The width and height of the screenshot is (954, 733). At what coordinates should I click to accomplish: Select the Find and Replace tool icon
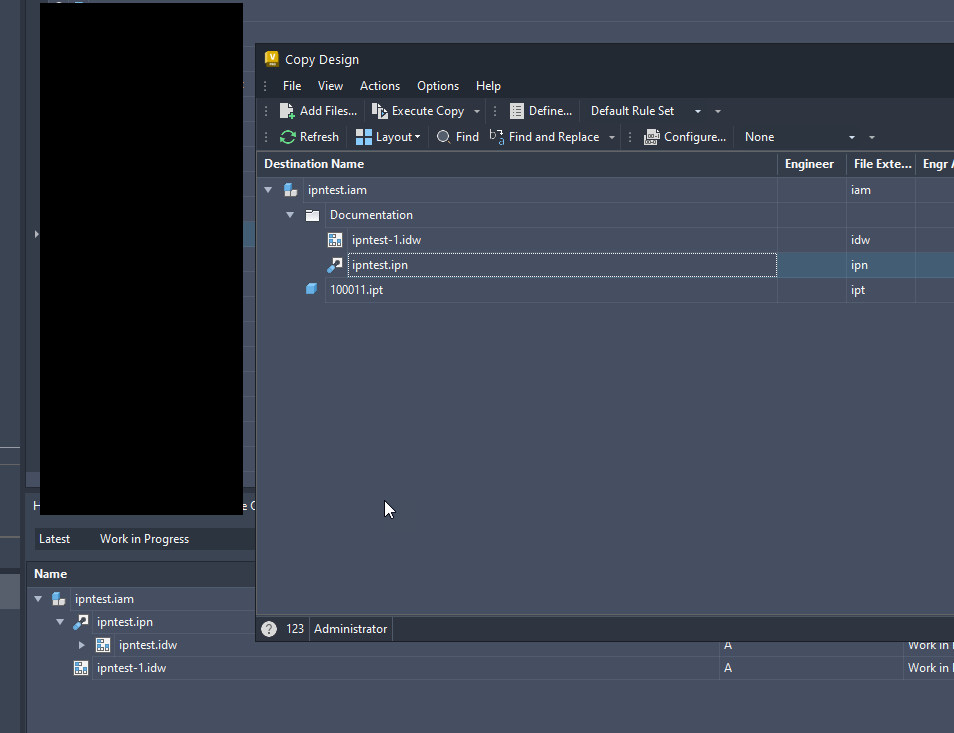coord(497,136)
